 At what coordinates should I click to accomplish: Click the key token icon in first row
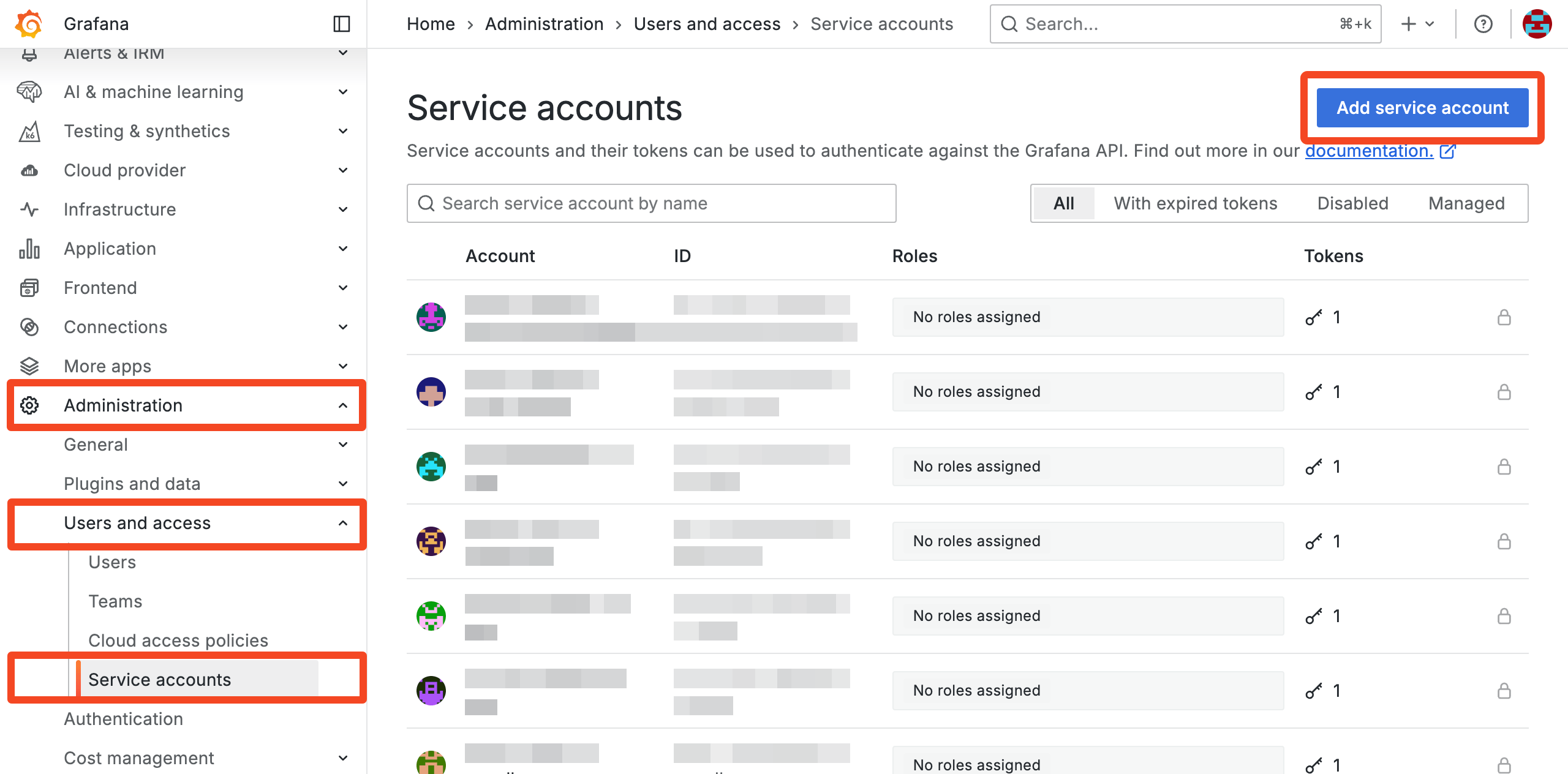click(1313, 317)
